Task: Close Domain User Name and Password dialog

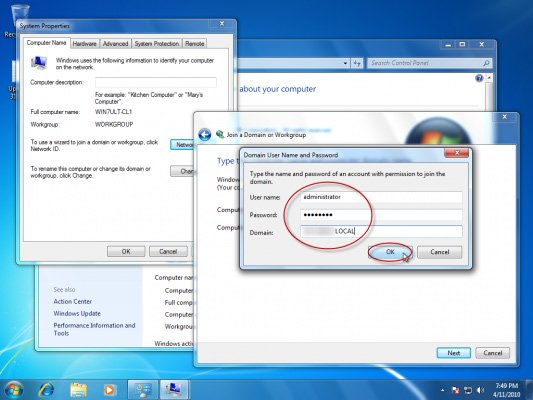Action: coord(457,153)
